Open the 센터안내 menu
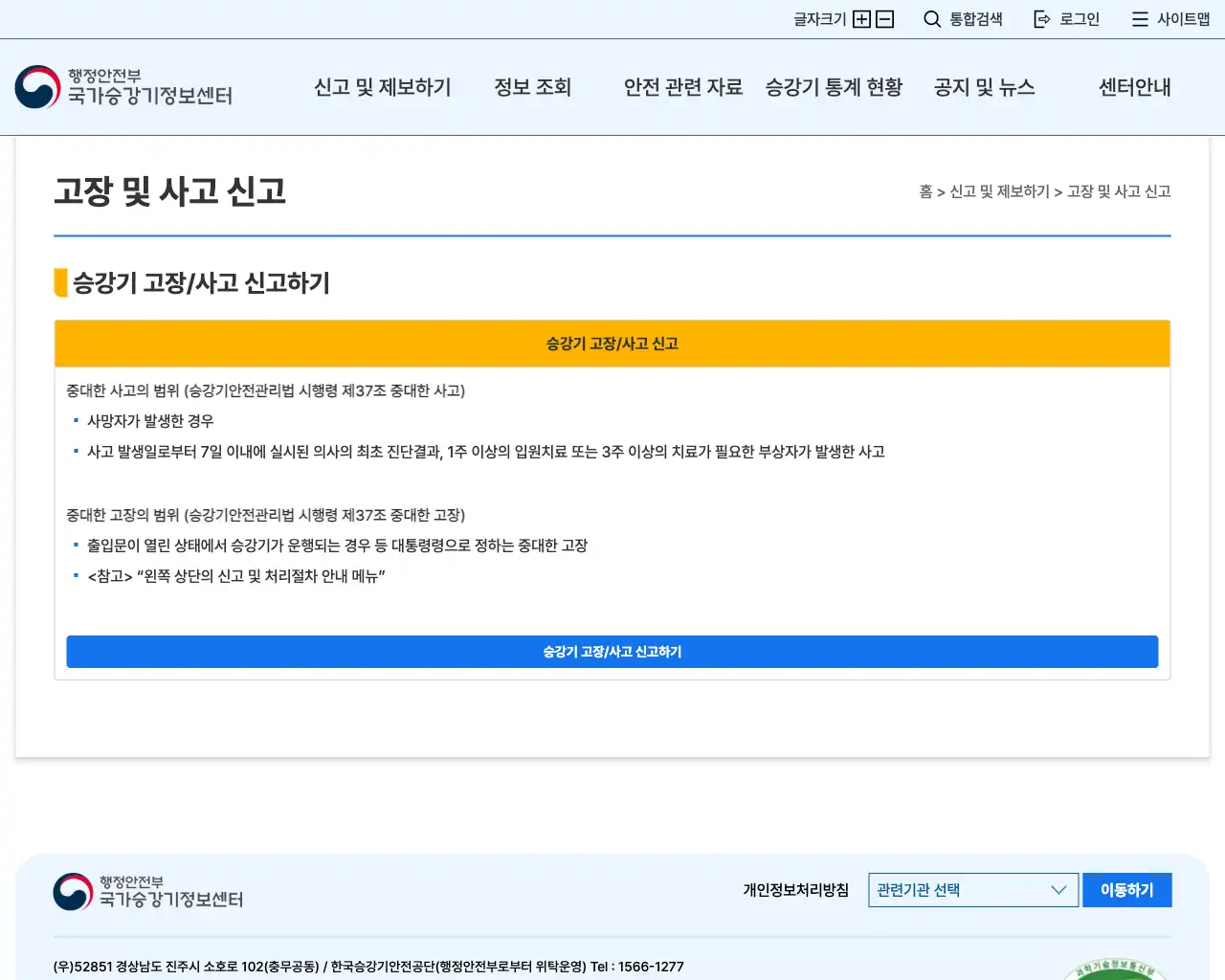Viewport: 1225px width, 980px height. [x=1135, y=87]
